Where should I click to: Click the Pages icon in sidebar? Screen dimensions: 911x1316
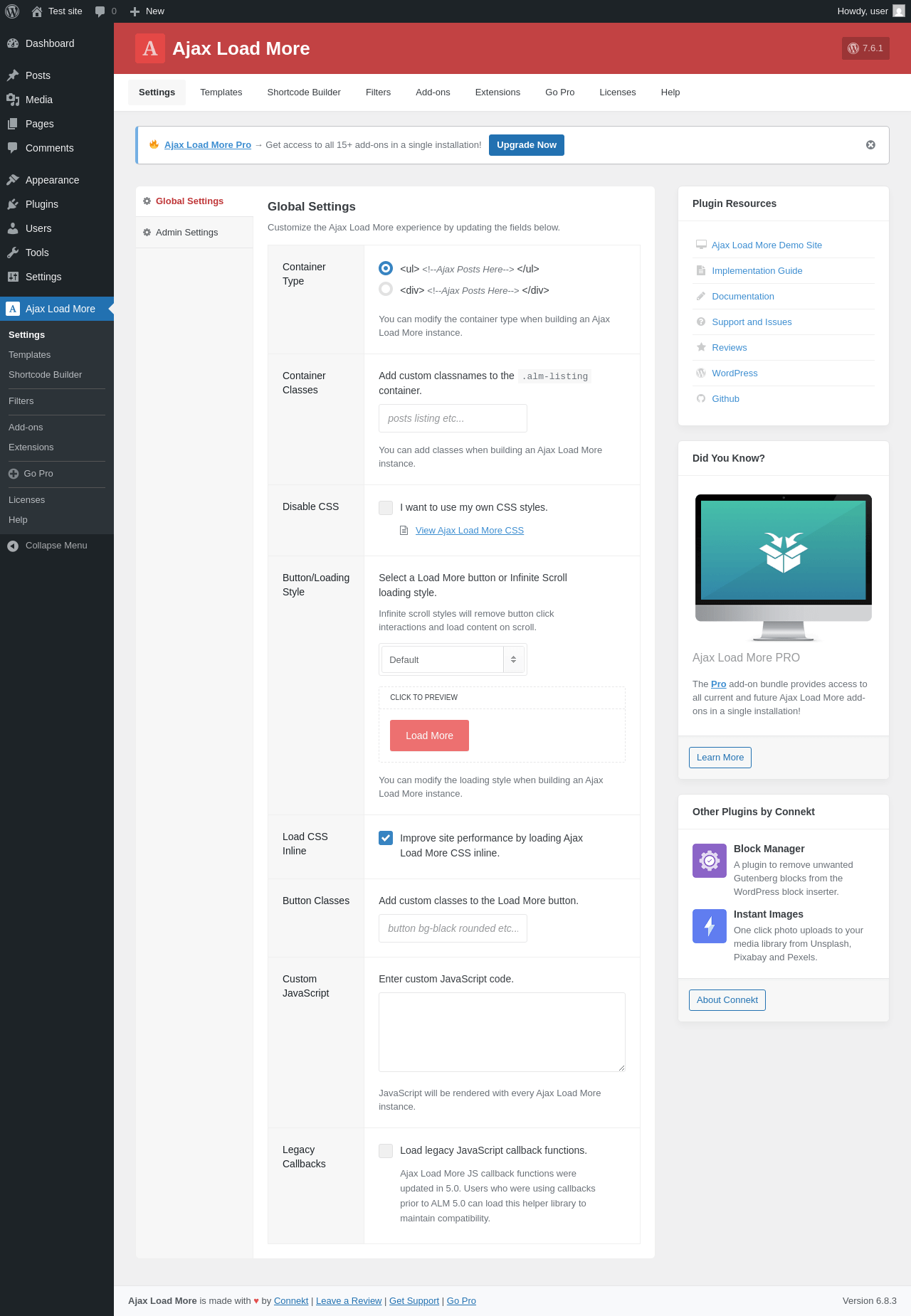pyautogui.click(x=13, y=124)
